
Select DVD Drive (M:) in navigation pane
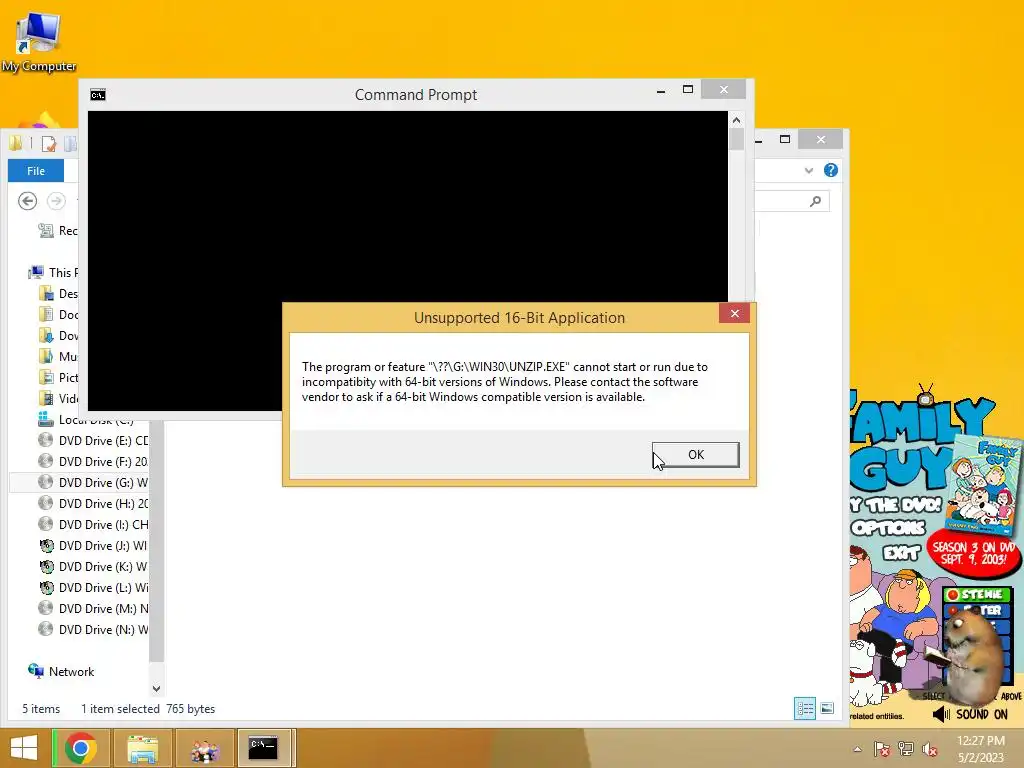[x=93, y=608]
